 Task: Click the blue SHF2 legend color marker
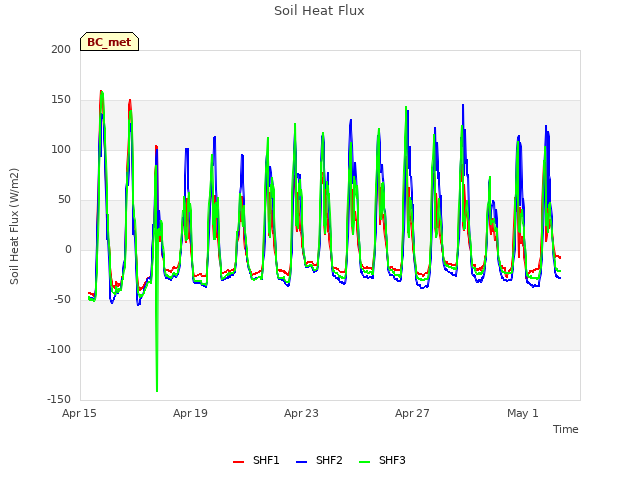coord(301,462)
